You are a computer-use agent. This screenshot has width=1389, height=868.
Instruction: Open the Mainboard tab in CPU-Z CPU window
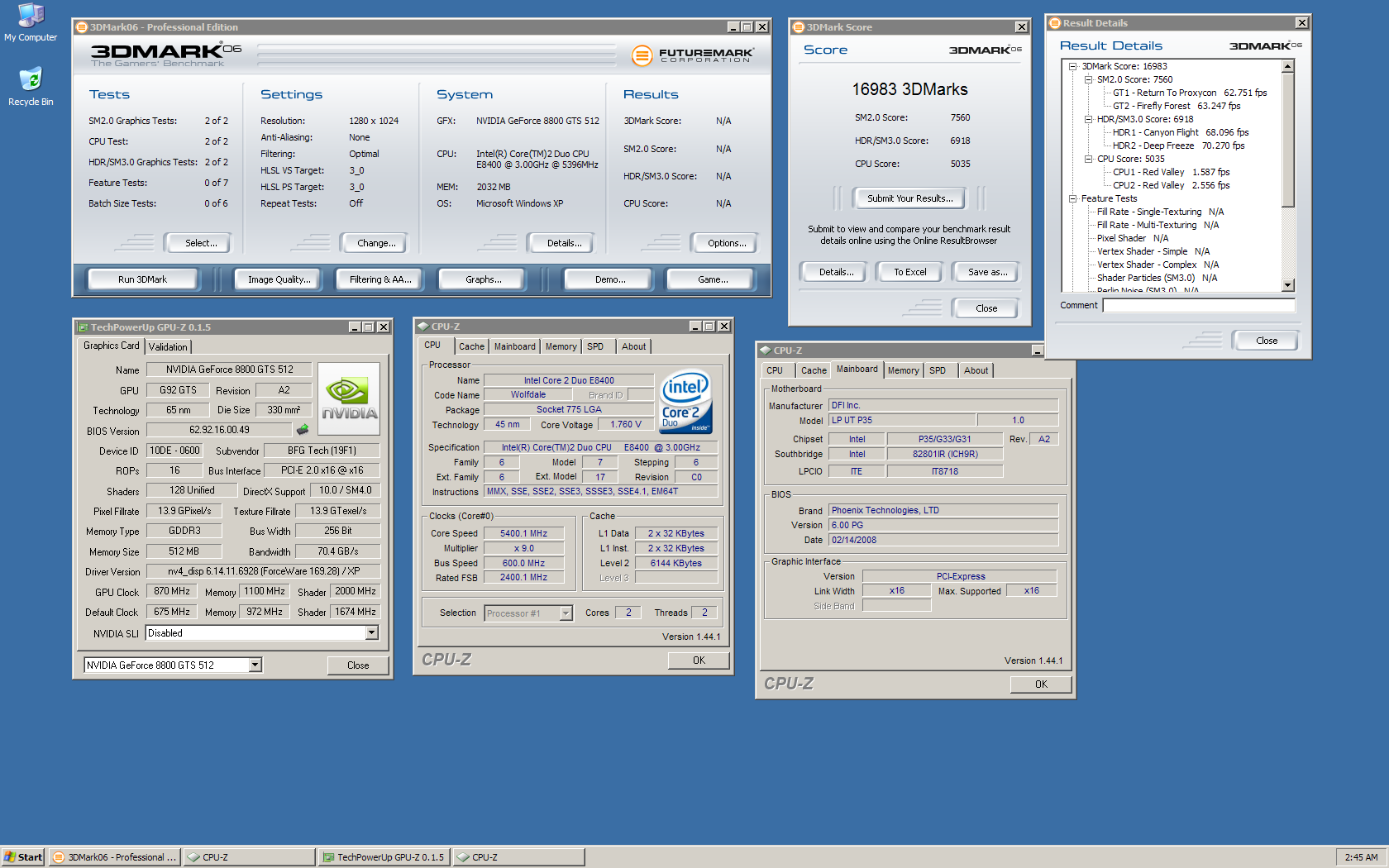514,347
